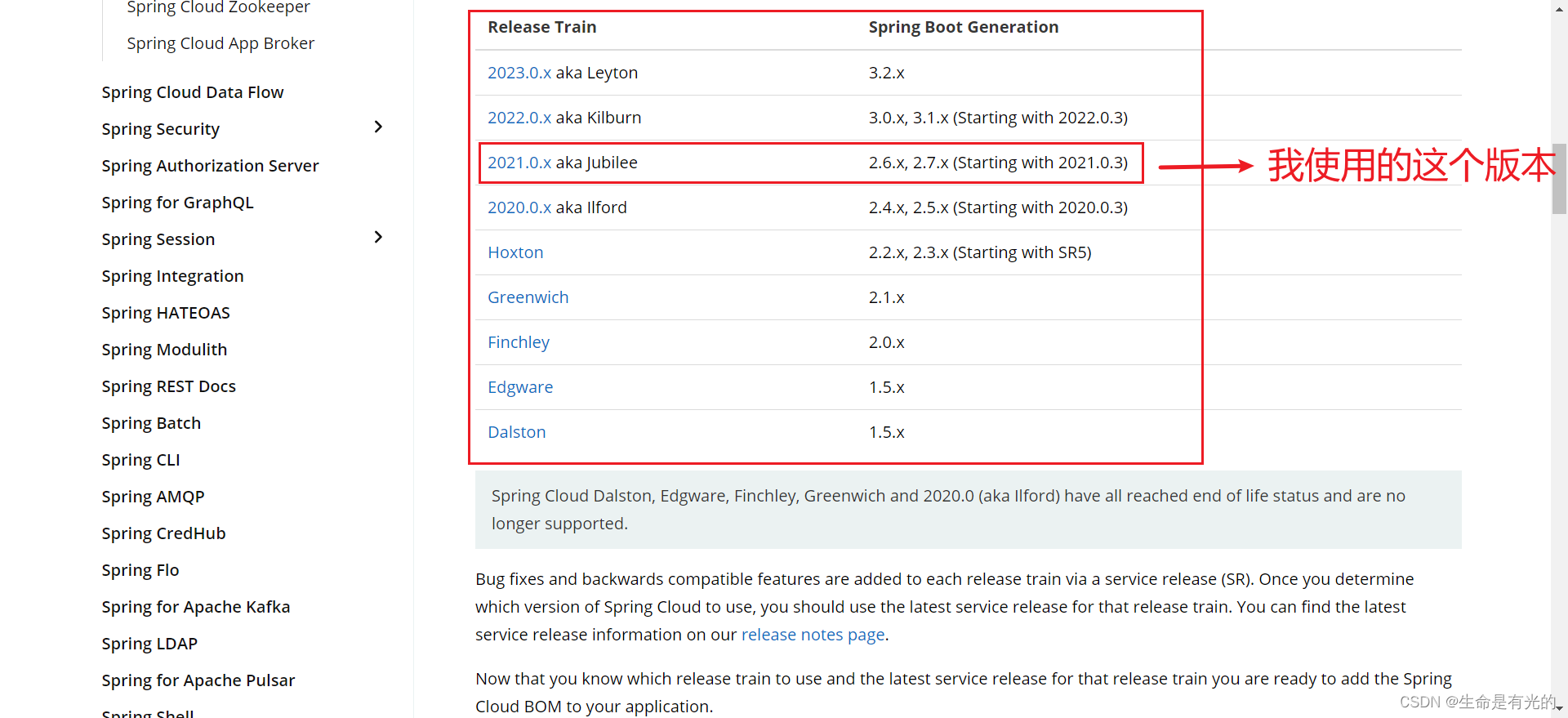Open Spring Integration project

click(173, 276)
